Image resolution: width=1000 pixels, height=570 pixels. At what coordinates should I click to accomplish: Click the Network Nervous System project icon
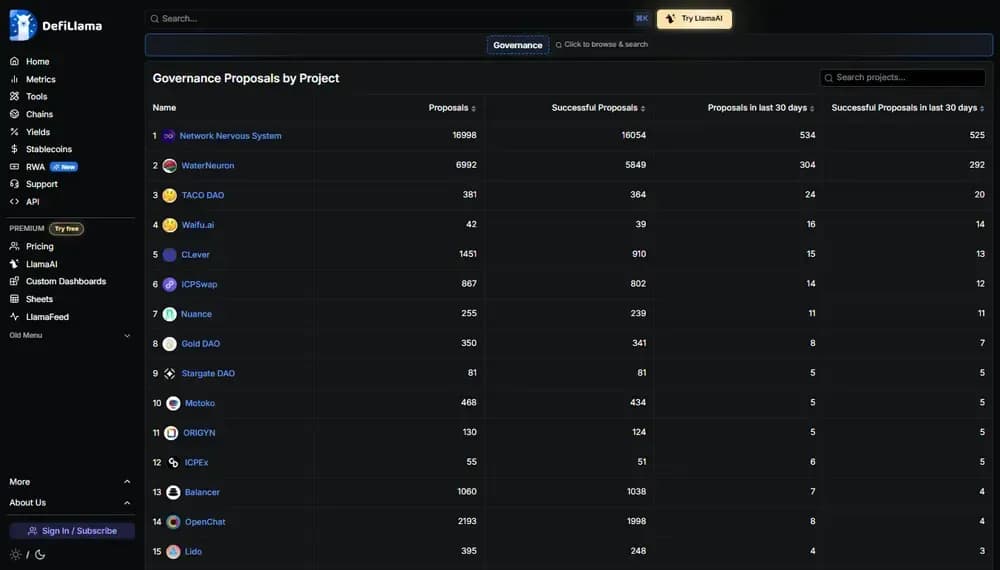(x=169, y=136)
